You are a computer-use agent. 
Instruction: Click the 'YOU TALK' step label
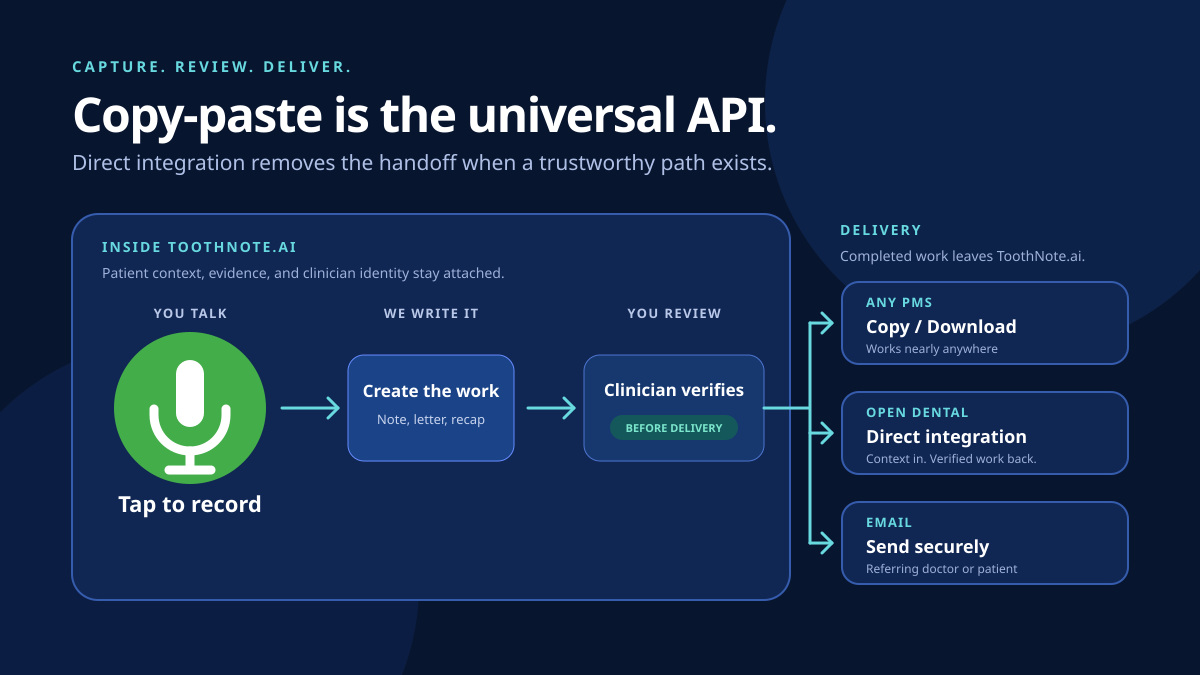coord(190,313)
